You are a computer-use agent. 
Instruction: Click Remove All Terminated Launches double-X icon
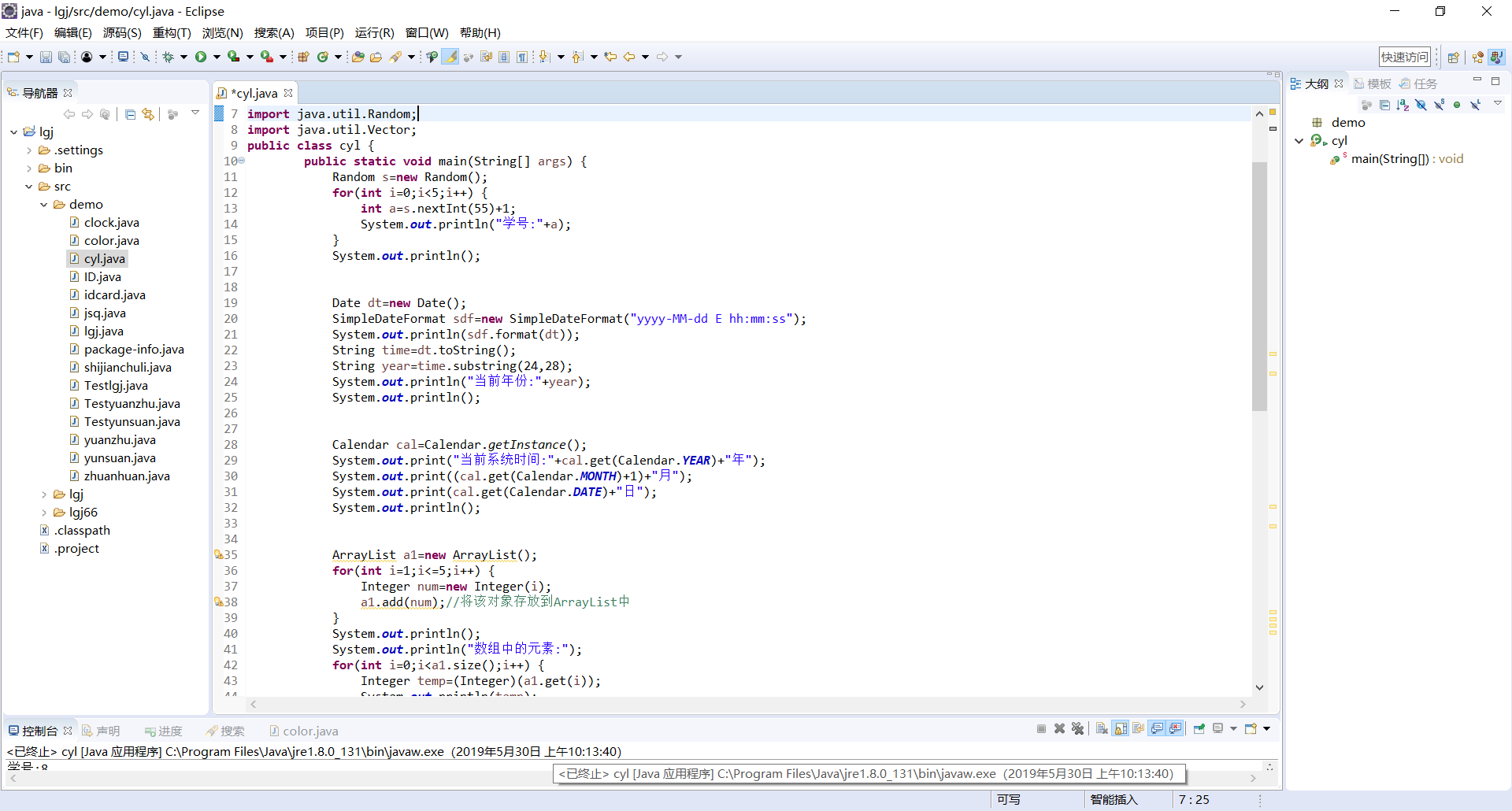[1077, 728]
